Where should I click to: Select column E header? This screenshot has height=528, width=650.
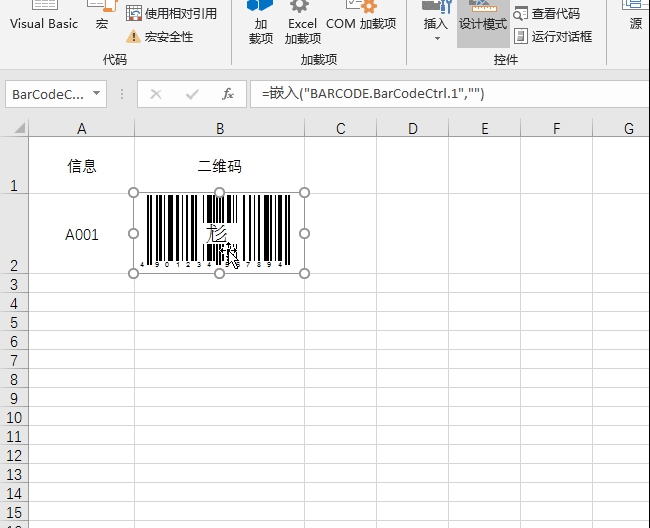pos(485,128)
